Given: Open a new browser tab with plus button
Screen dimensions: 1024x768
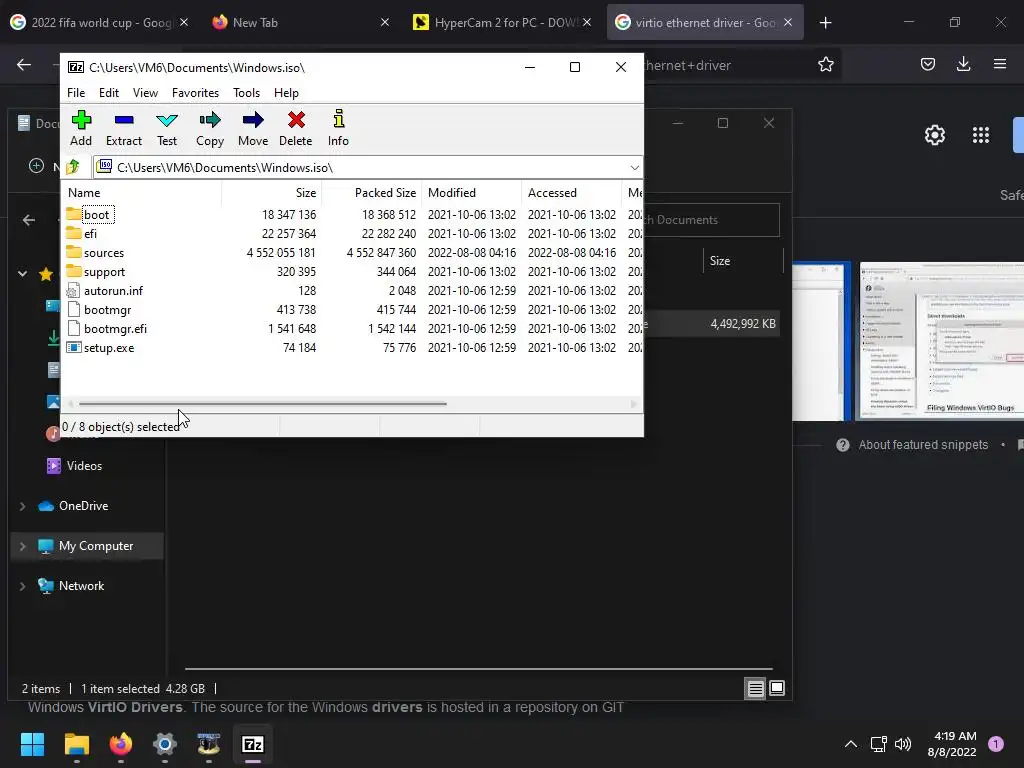Looking at the screenshot, I should (x=825, y=23).
